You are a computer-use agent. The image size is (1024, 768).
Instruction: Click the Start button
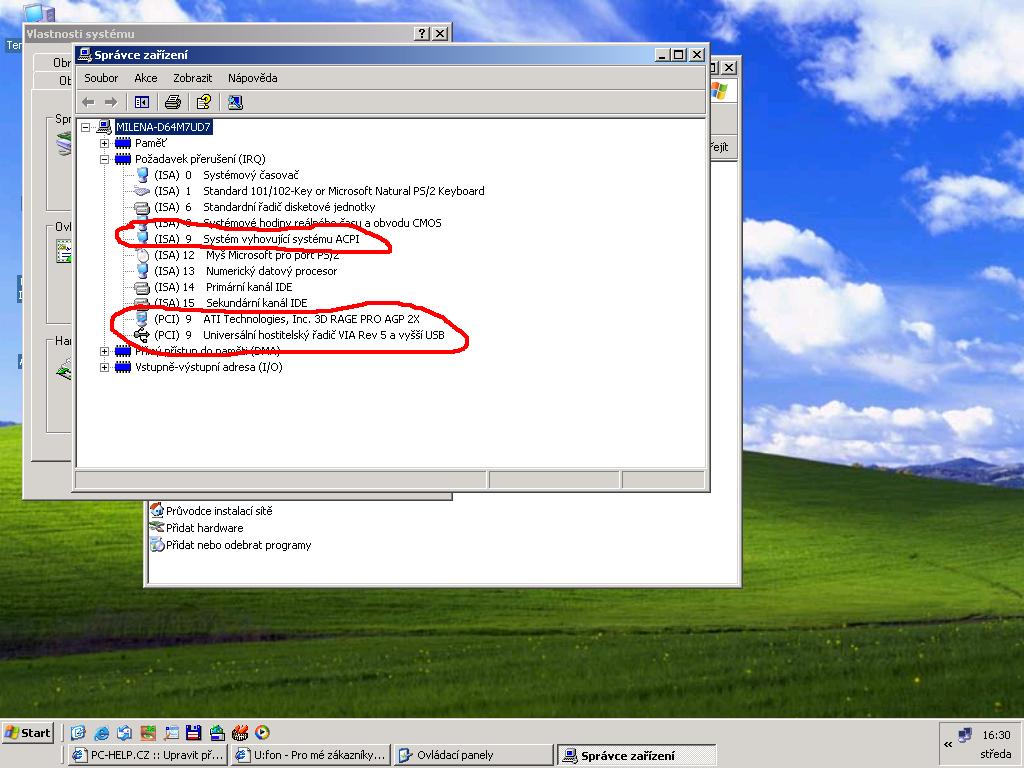pyautogui.click(x=27, y=733)
